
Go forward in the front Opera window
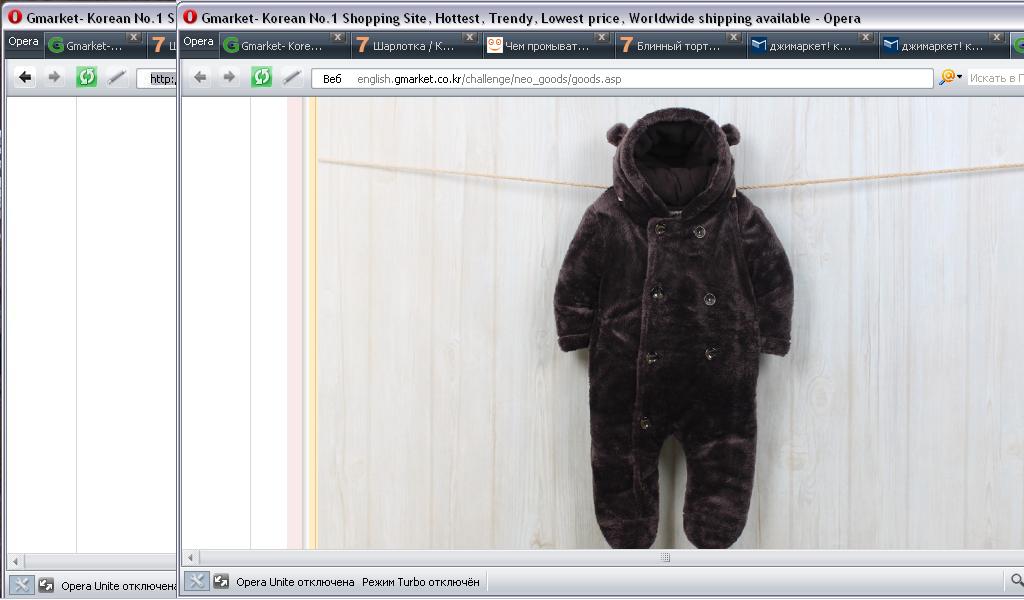tap(229, 78)
